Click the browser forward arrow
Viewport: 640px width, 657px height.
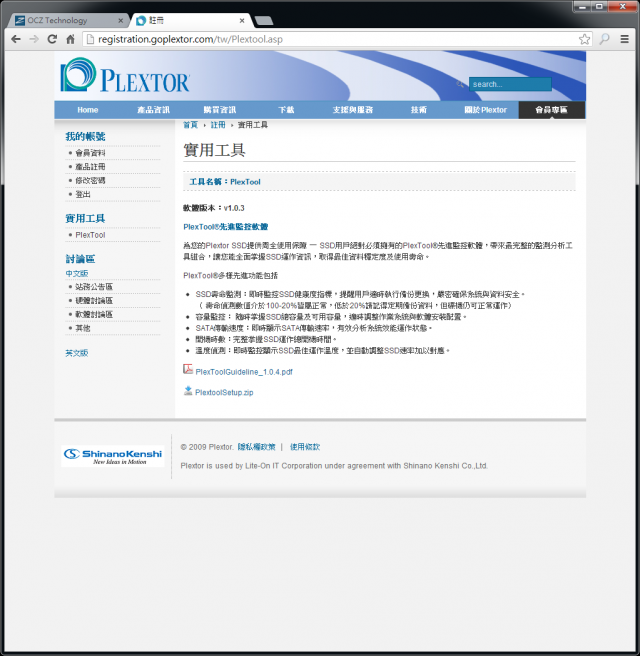pos(34,39)
